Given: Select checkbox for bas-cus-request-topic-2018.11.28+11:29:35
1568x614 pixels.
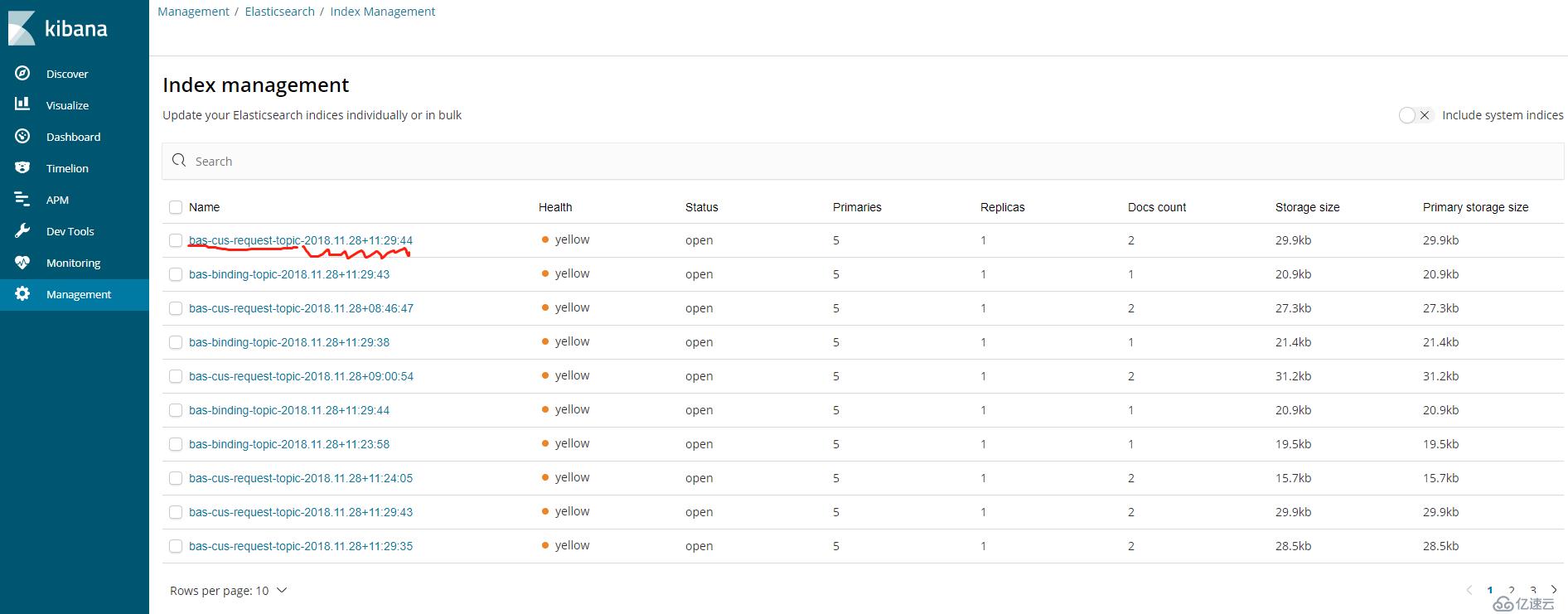Looking at the screenshot, I should (x=176, y=546).
